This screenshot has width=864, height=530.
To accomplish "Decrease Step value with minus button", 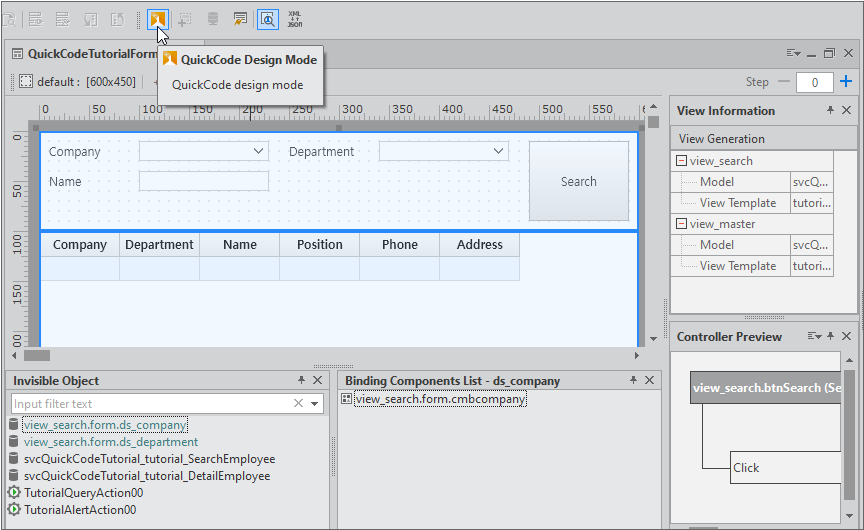I will pyautogui.click(x=784, y=82).
